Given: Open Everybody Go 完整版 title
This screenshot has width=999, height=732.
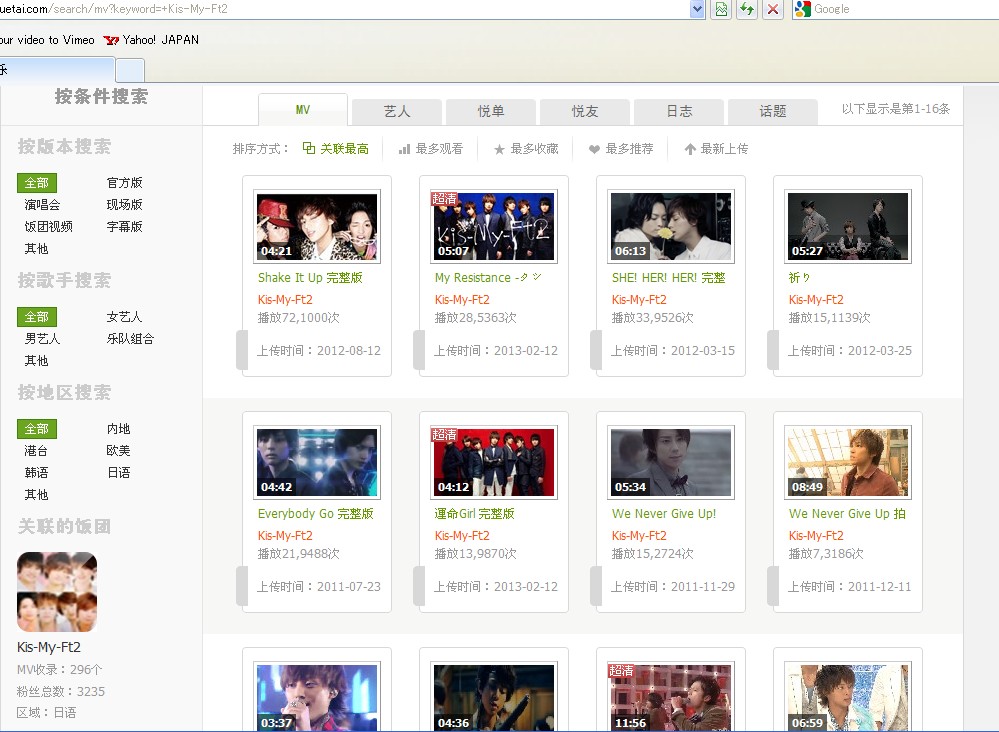Looking at the screenshot, I should (x=315, y=513).
